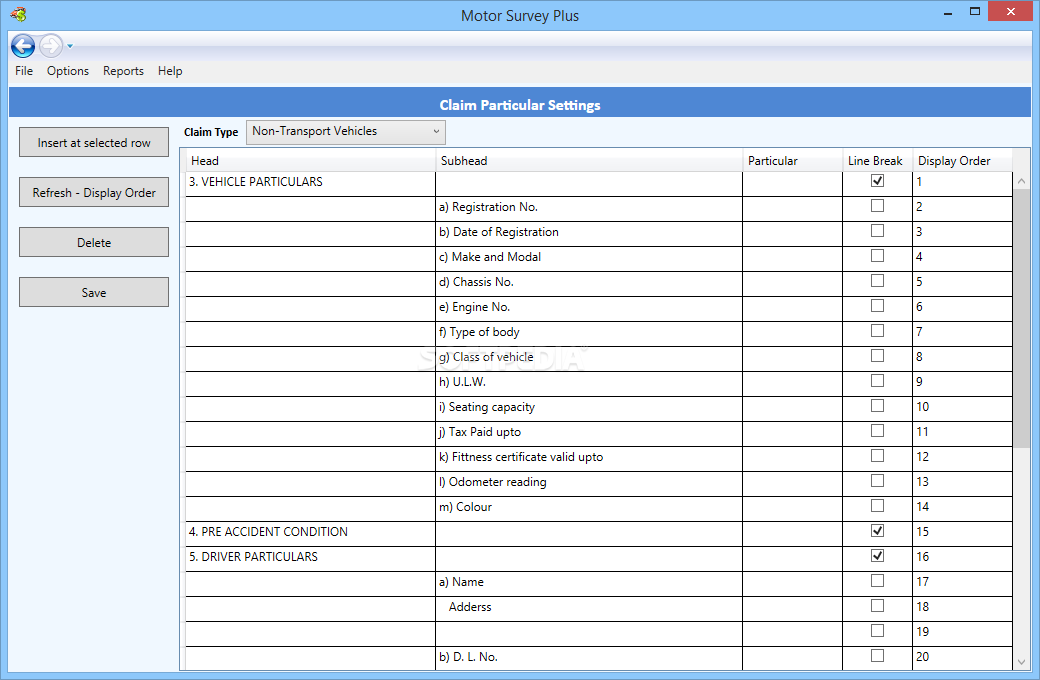Select the '4. PRE ACCIDENT CONDITION' head cell
1040x680 pixels.
[310, 532]
